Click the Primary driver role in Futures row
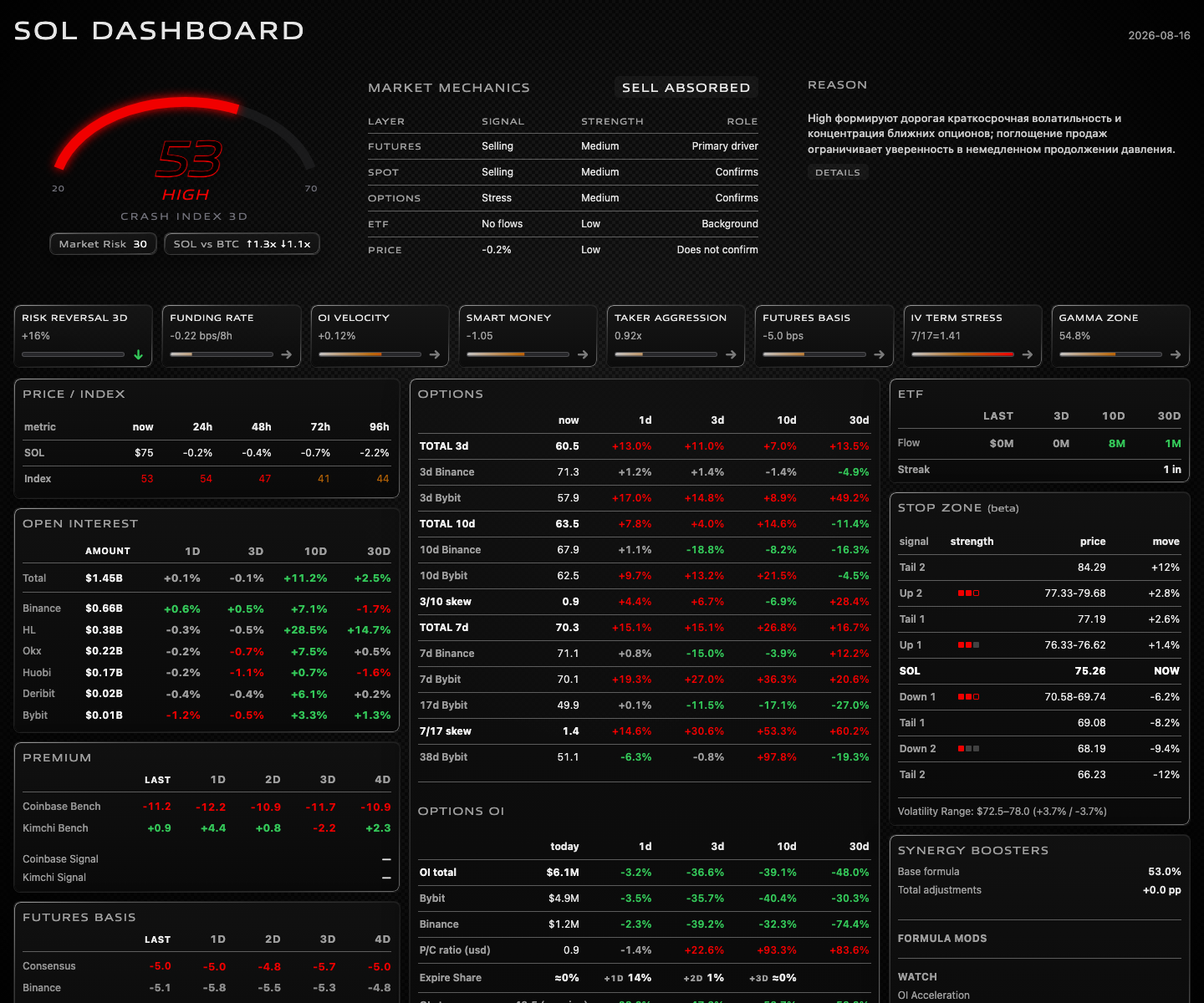1204x1003 pixels. pos(725,146)
